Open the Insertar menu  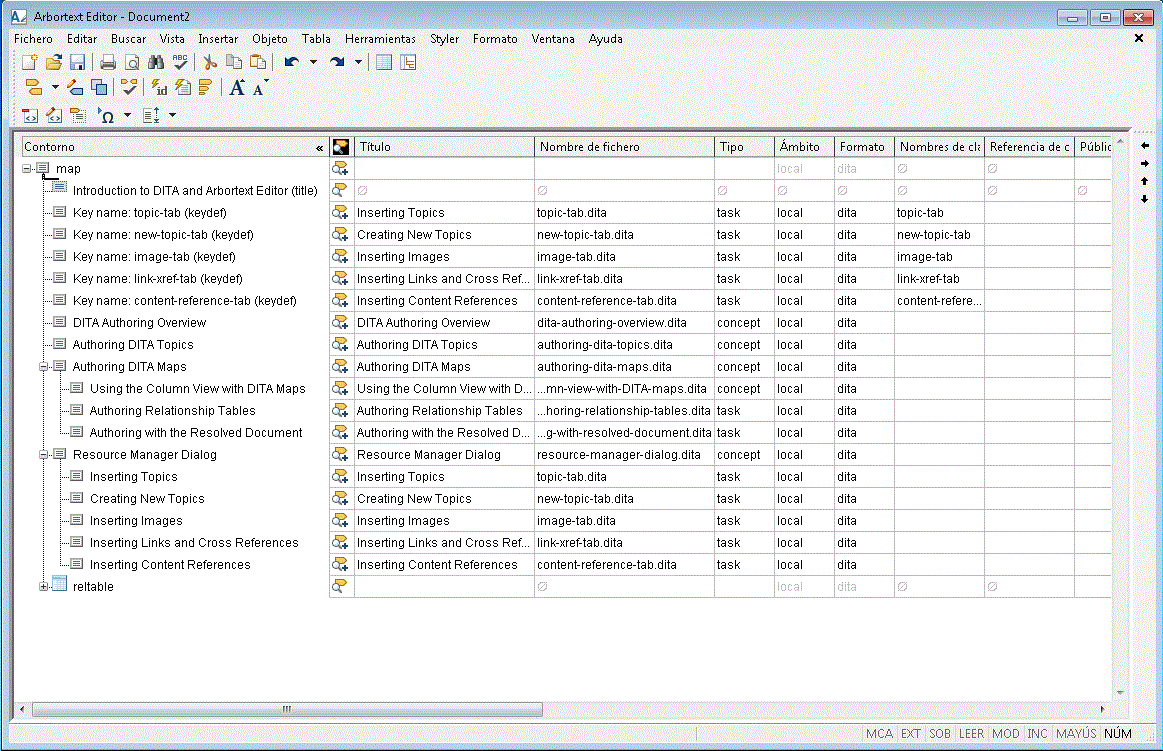pos(218,39)
